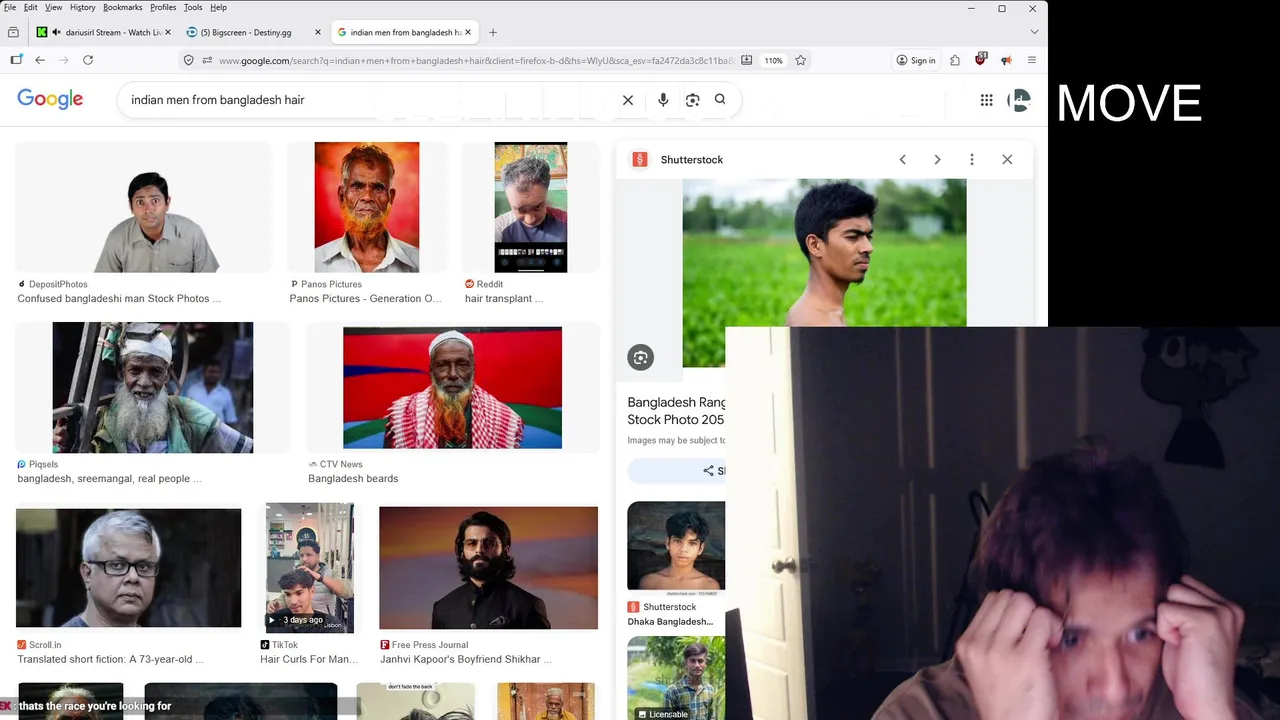
Task: Open the Google apps grid
Action: [x=986, y=100]
